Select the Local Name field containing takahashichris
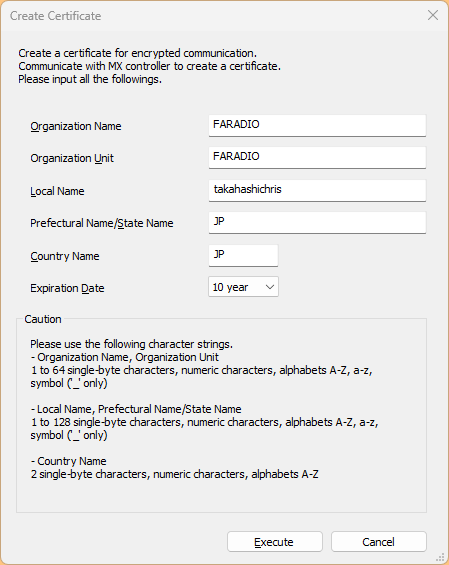 (x=317, y=190)
